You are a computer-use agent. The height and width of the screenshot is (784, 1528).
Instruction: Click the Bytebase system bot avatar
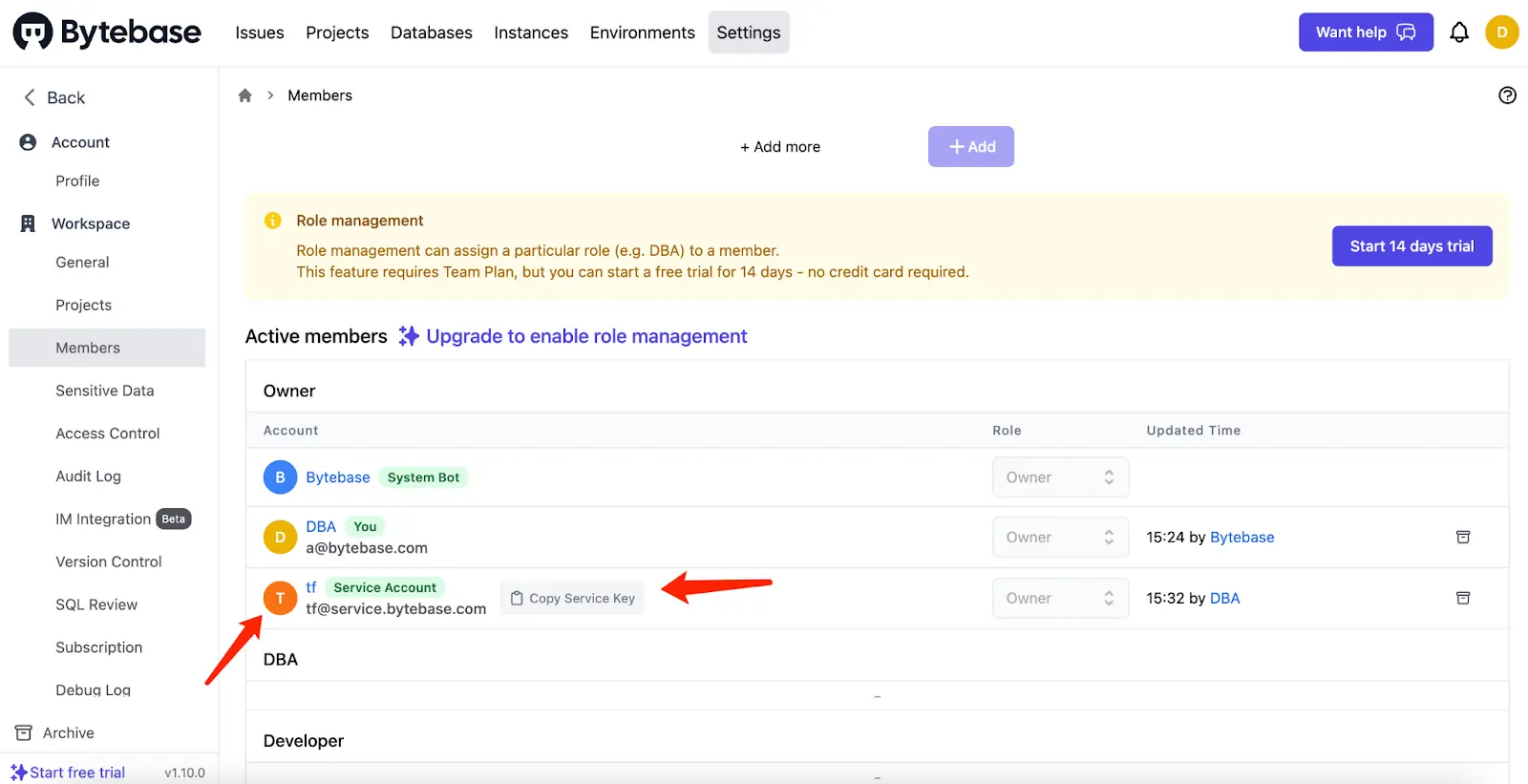280,477
